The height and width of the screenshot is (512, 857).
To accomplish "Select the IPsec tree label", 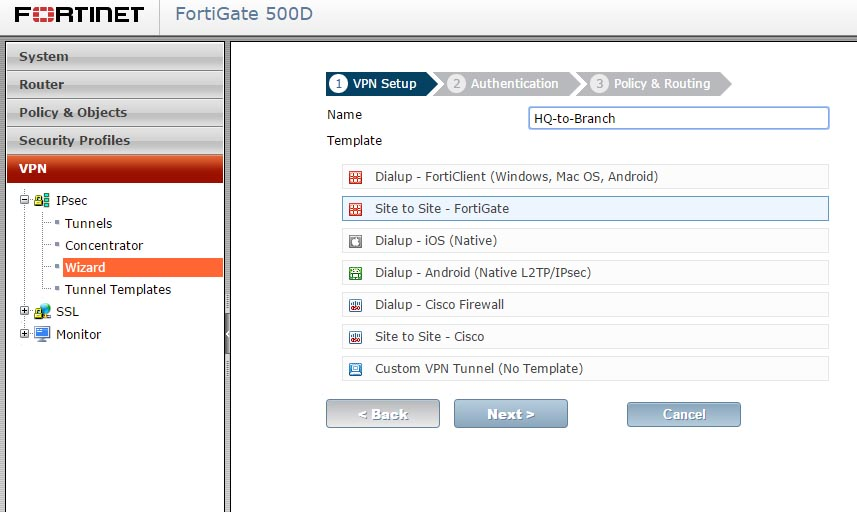I will click(x=72, y=201).
